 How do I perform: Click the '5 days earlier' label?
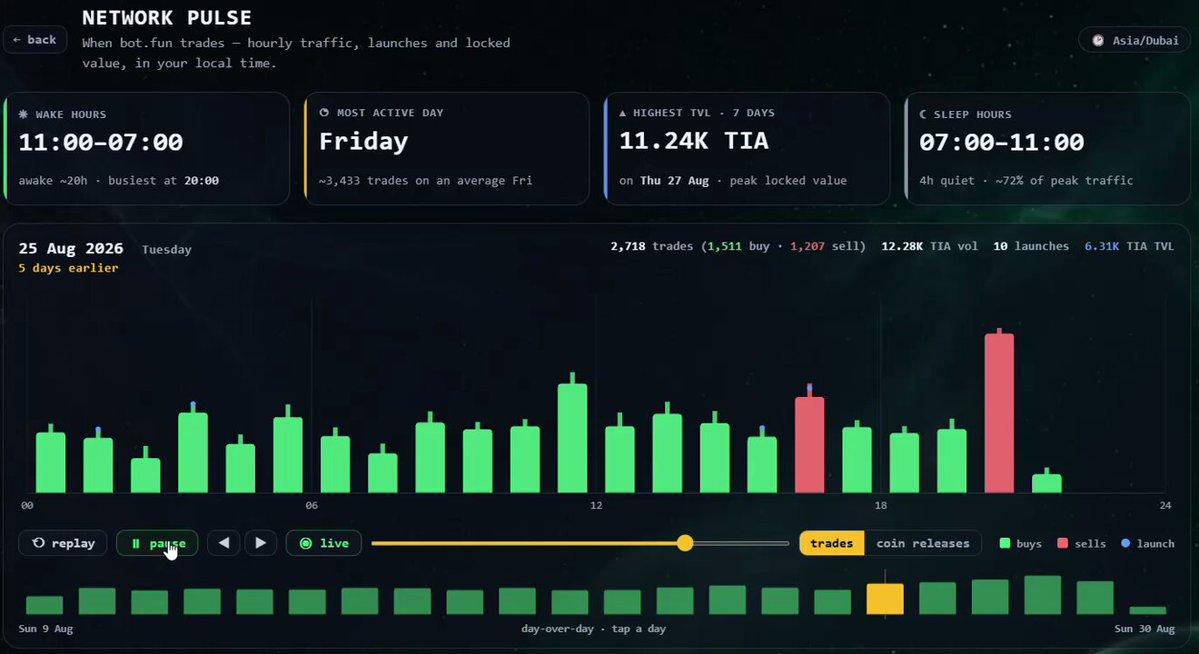coord(69,268)
